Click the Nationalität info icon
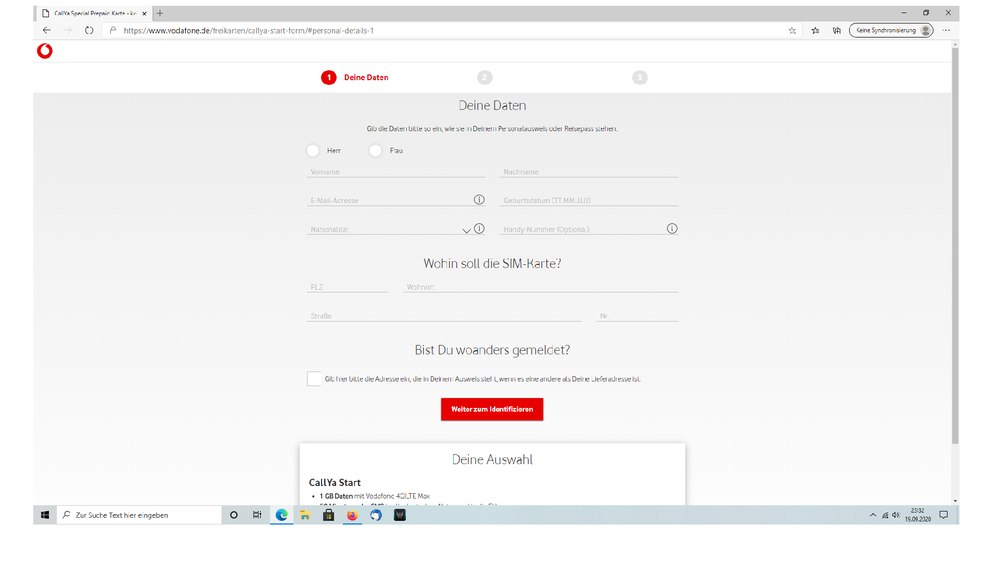The image size is (999, 562). (479, 229)
